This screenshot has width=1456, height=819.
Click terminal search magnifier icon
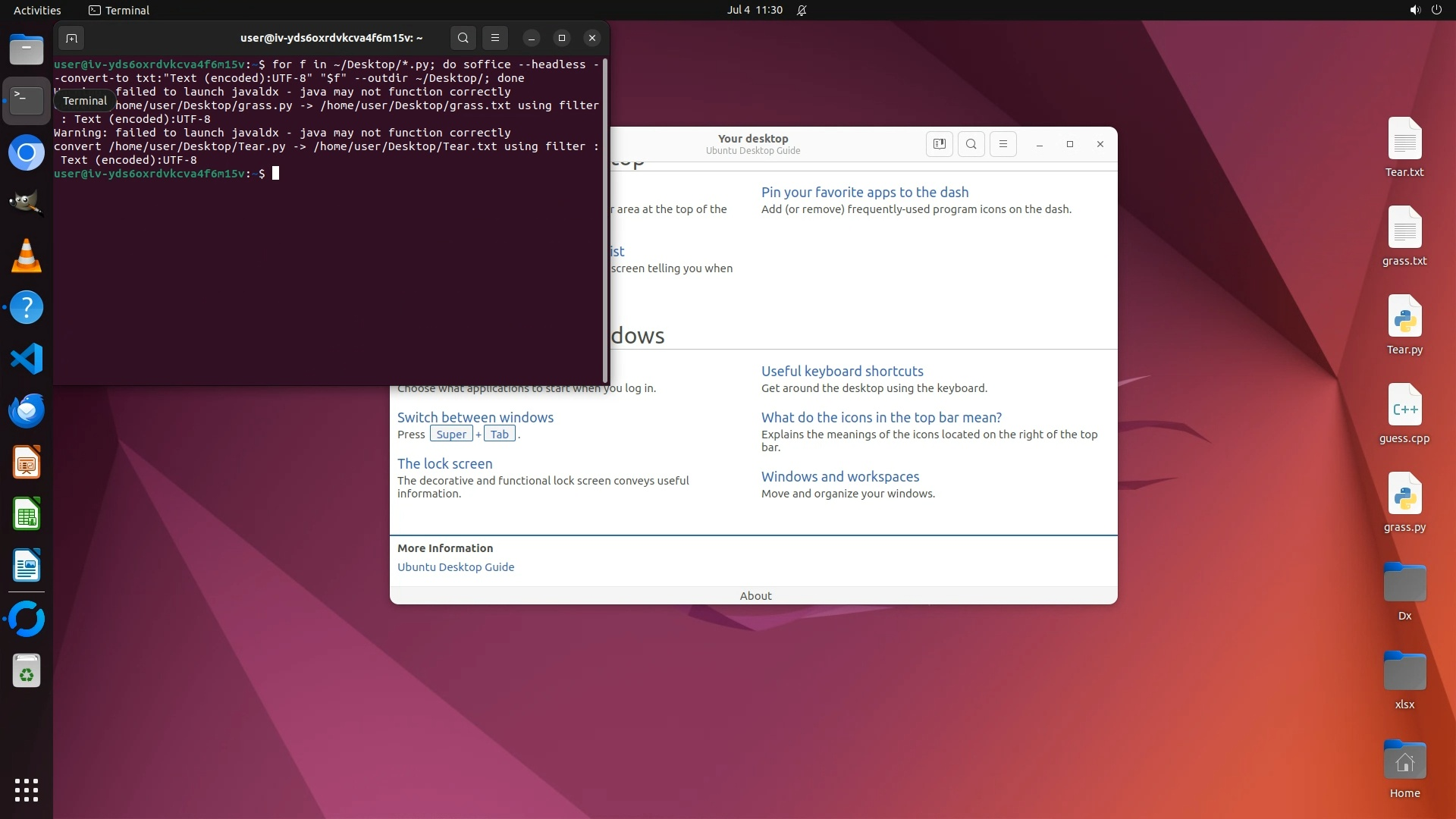click(x=463, y=38)
